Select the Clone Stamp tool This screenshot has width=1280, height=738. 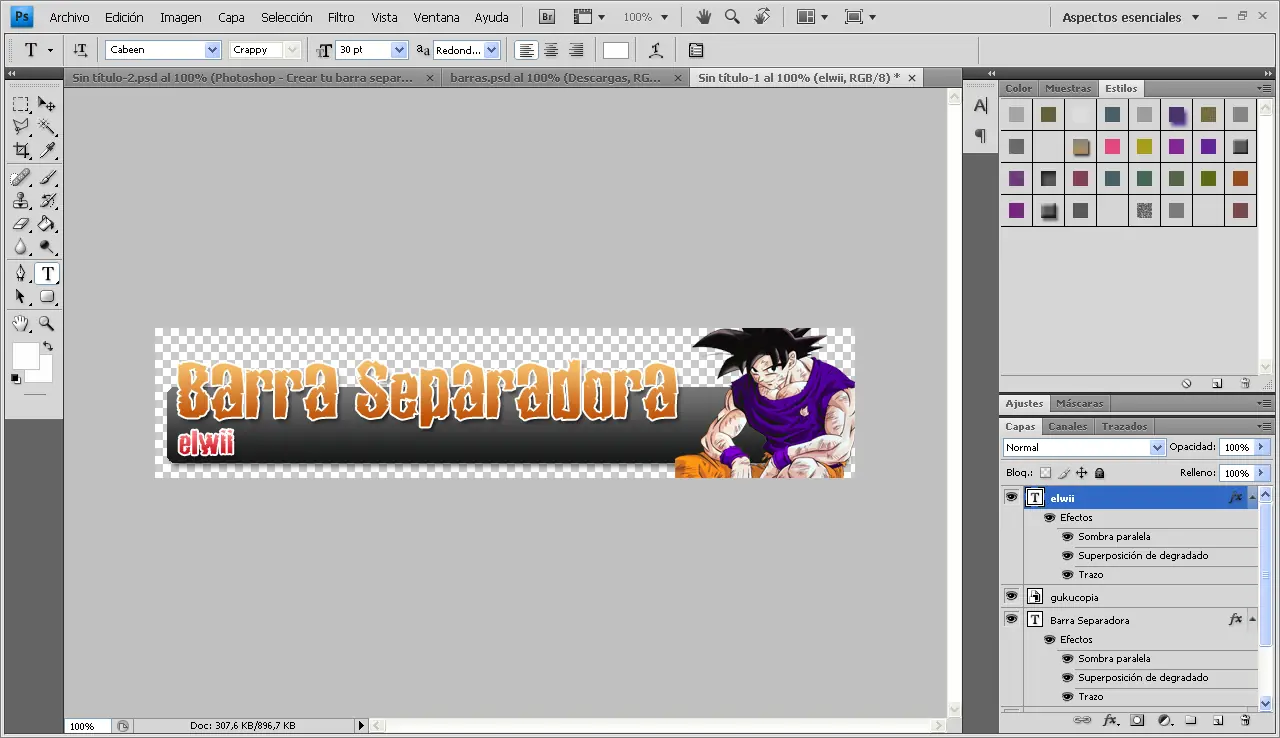(20, 201)
